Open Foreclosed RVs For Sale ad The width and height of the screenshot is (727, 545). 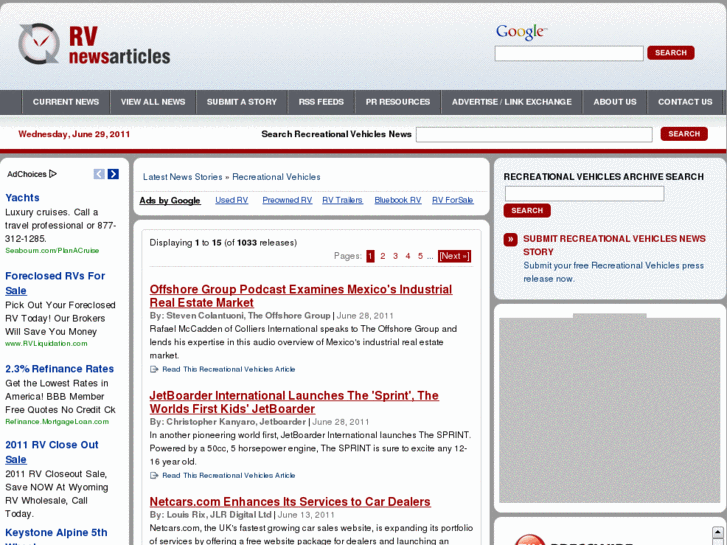click(55, 283)
